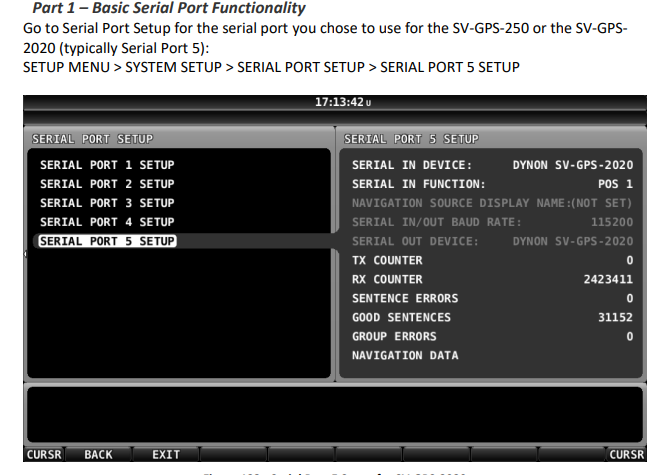Viewport: 667px width, 475px height.
Task: Select SERIAL PORT 1 SETUP menu entry
Action: click(x=107, y=165)
